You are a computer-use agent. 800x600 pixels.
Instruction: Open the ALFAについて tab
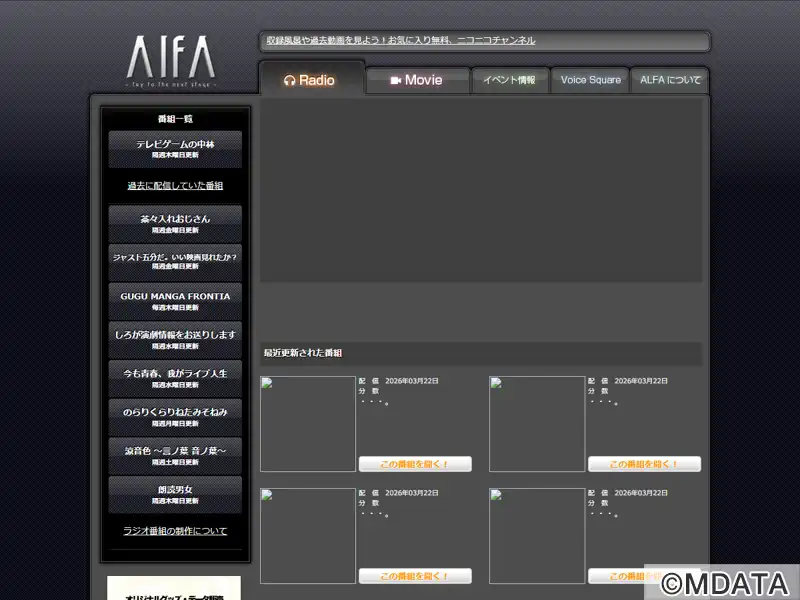point(670,80)
